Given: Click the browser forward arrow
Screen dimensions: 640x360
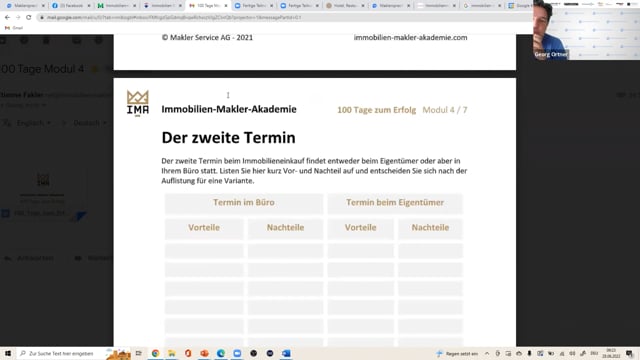Looking at the screenshot, I should point(18,18).
